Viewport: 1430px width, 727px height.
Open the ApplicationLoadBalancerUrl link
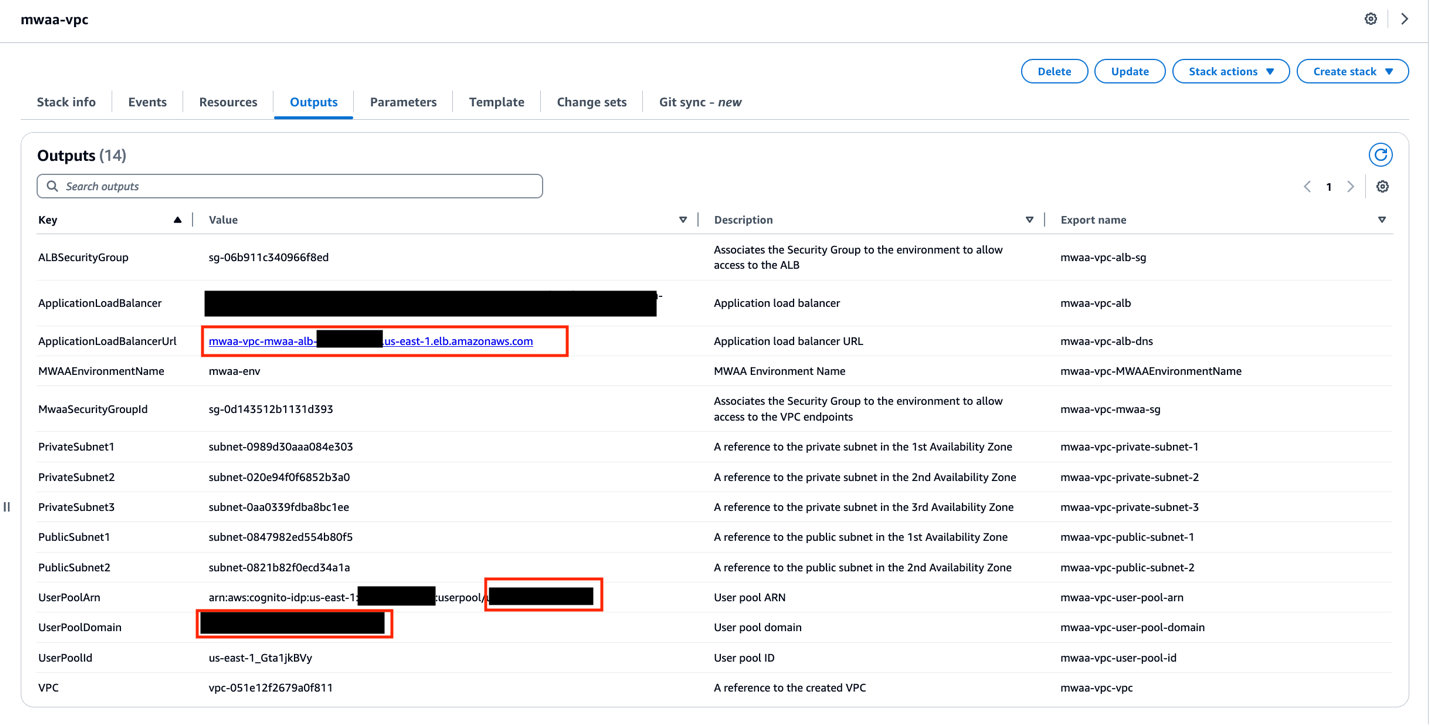coord(371,342)
